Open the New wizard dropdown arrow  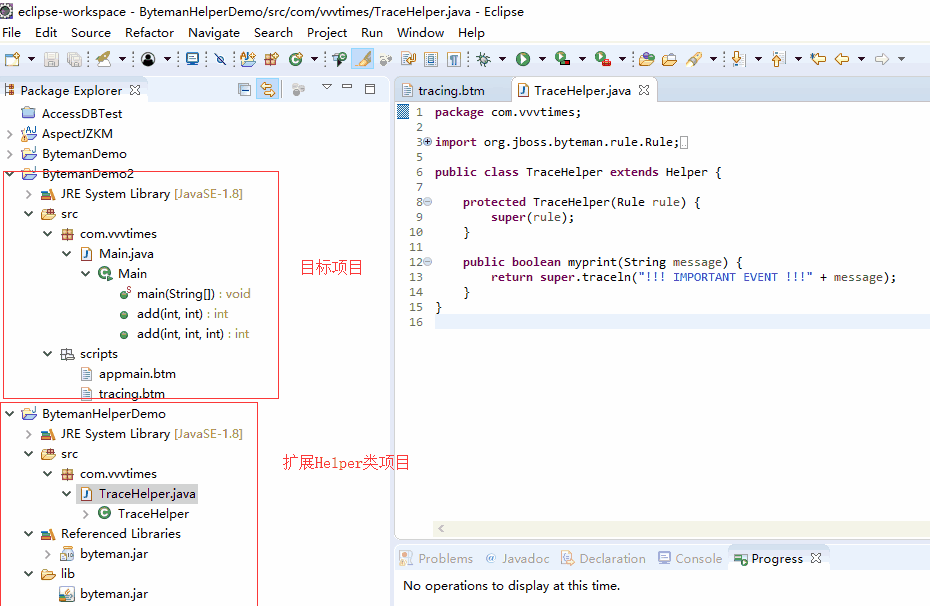point(31,59)
